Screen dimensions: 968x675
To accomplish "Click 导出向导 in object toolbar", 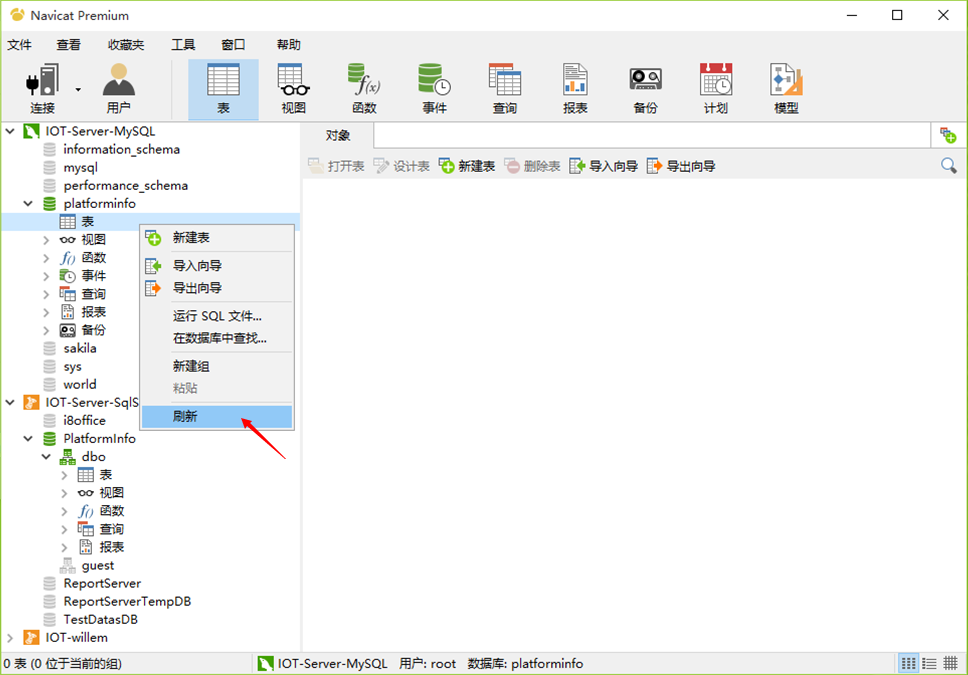I will (681, 166).
